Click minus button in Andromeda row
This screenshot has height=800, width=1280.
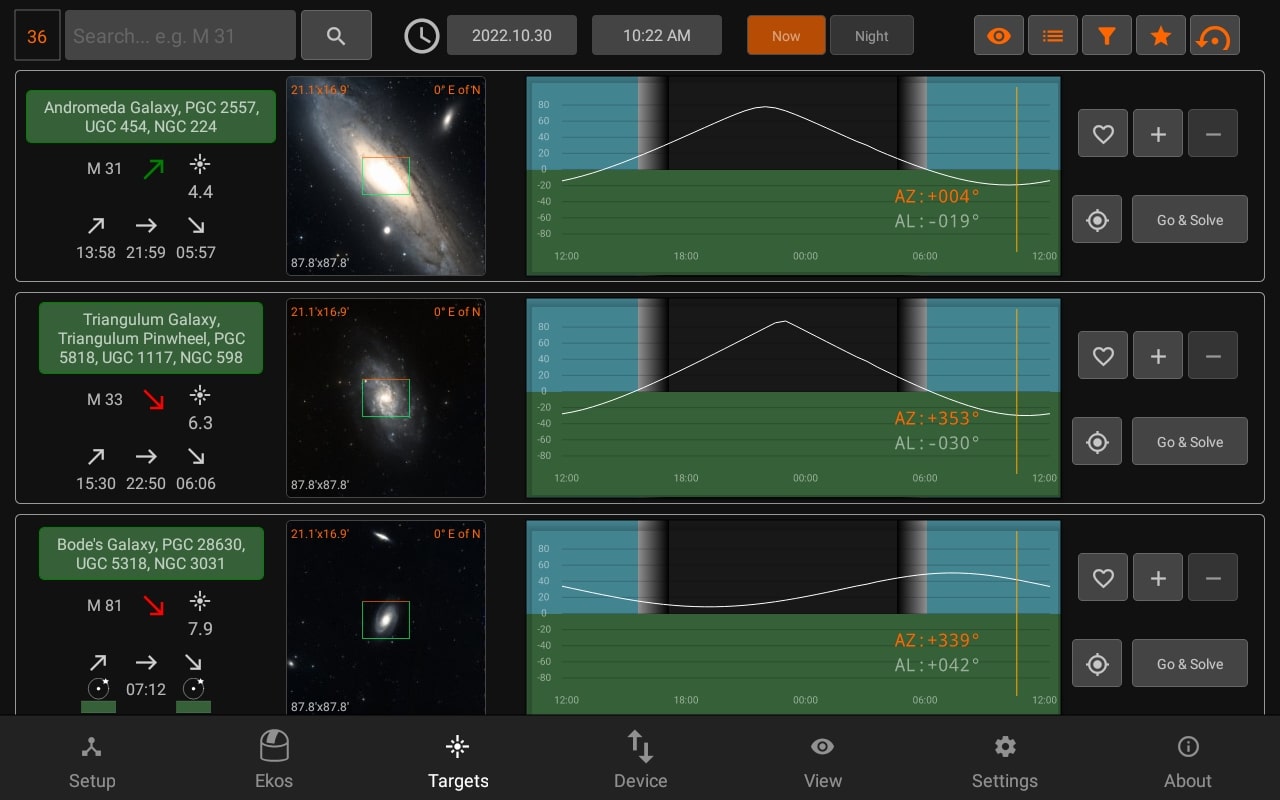pos(1213,133)
